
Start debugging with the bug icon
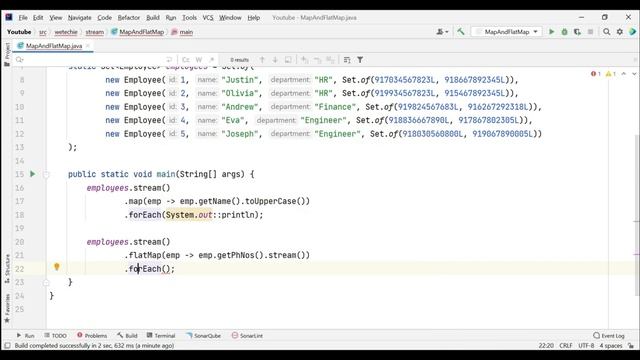pos(564,31)
